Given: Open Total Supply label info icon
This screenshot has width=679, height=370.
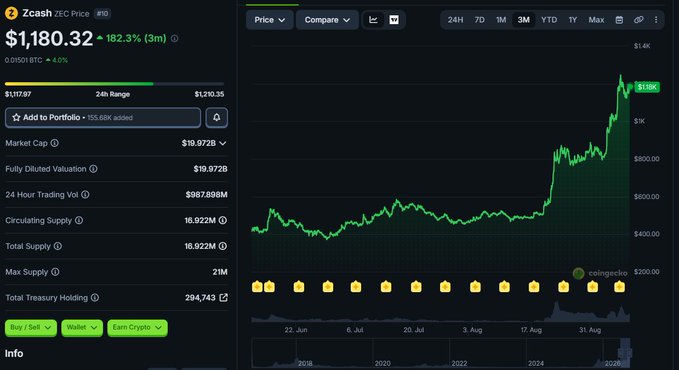Looking at the screenshot, I should coord(58,246).
